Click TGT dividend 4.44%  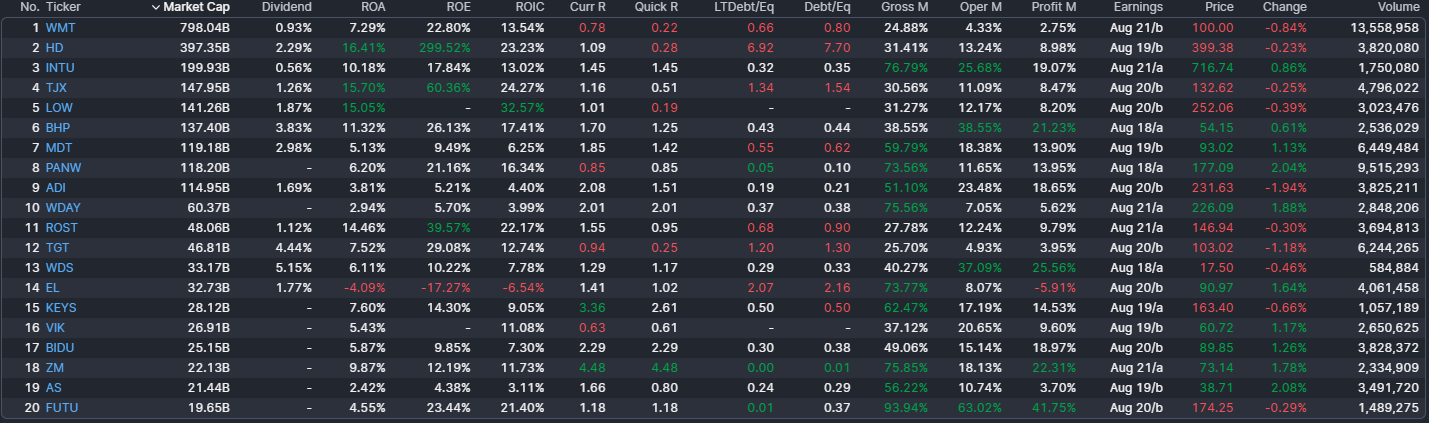[293, 247]
